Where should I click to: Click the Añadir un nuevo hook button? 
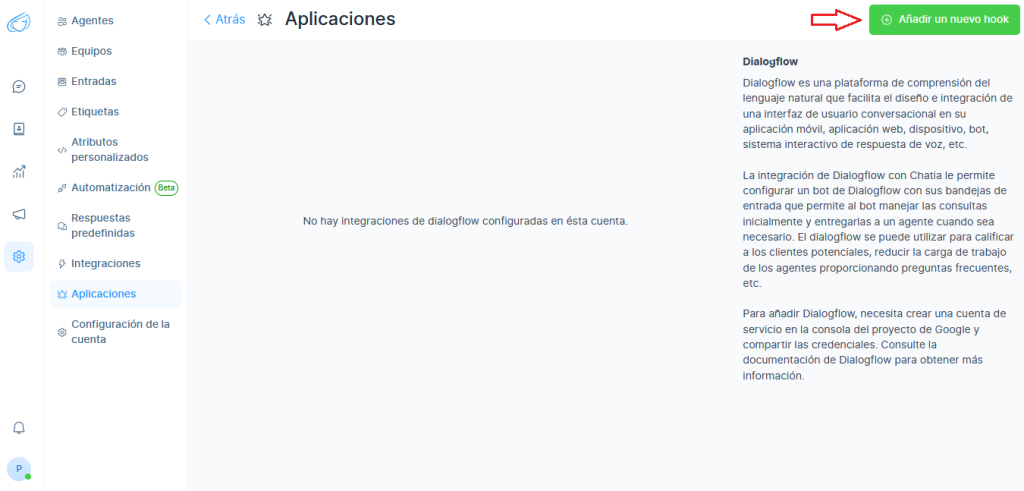point(944,20)
